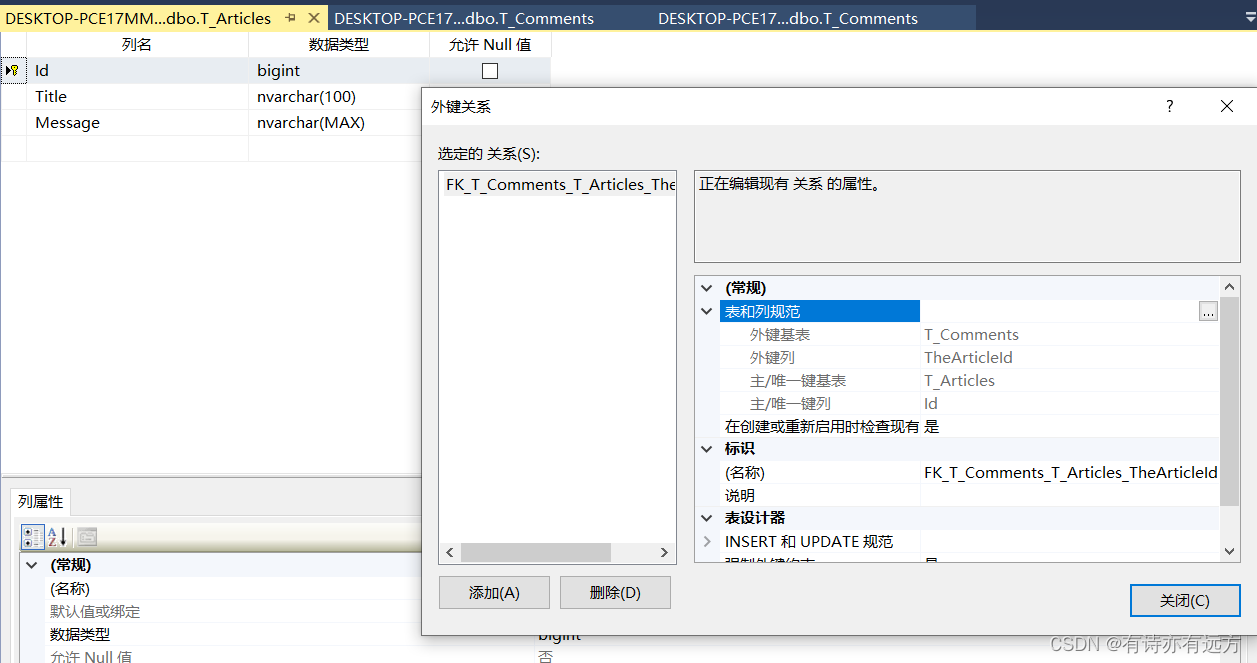Image resolution: width=1257 pixels, height=663 pixels.
Task: Close the dbo.T_Articles tab with its X
Action: click(x=314, y=18)
